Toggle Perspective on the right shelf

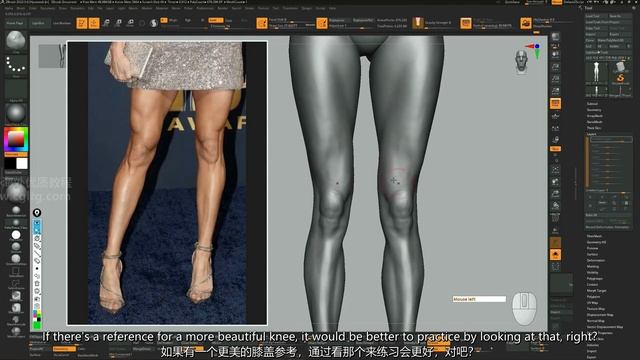[556, 104]
